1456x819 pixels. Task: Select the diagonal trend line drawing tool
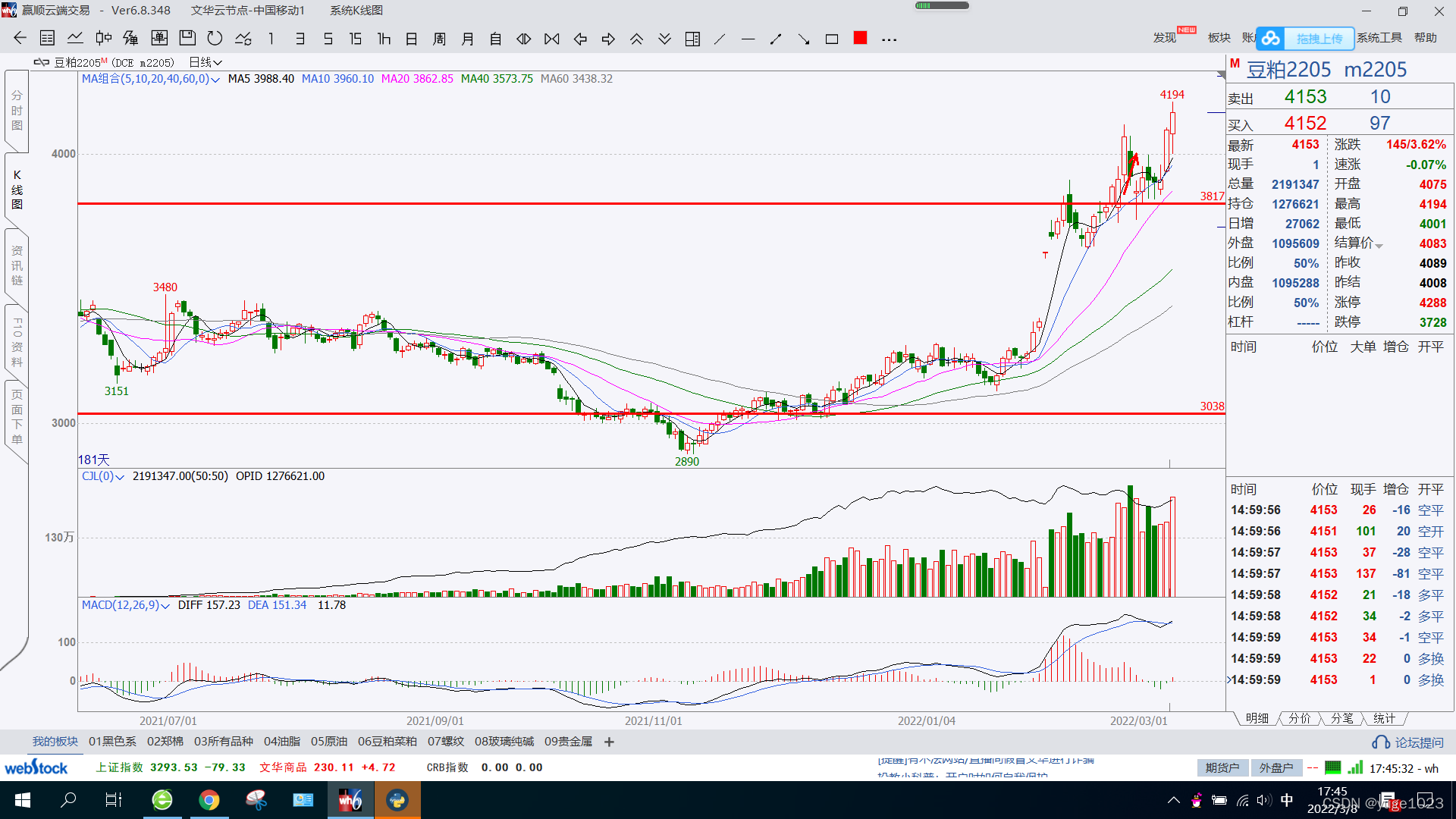720,39
